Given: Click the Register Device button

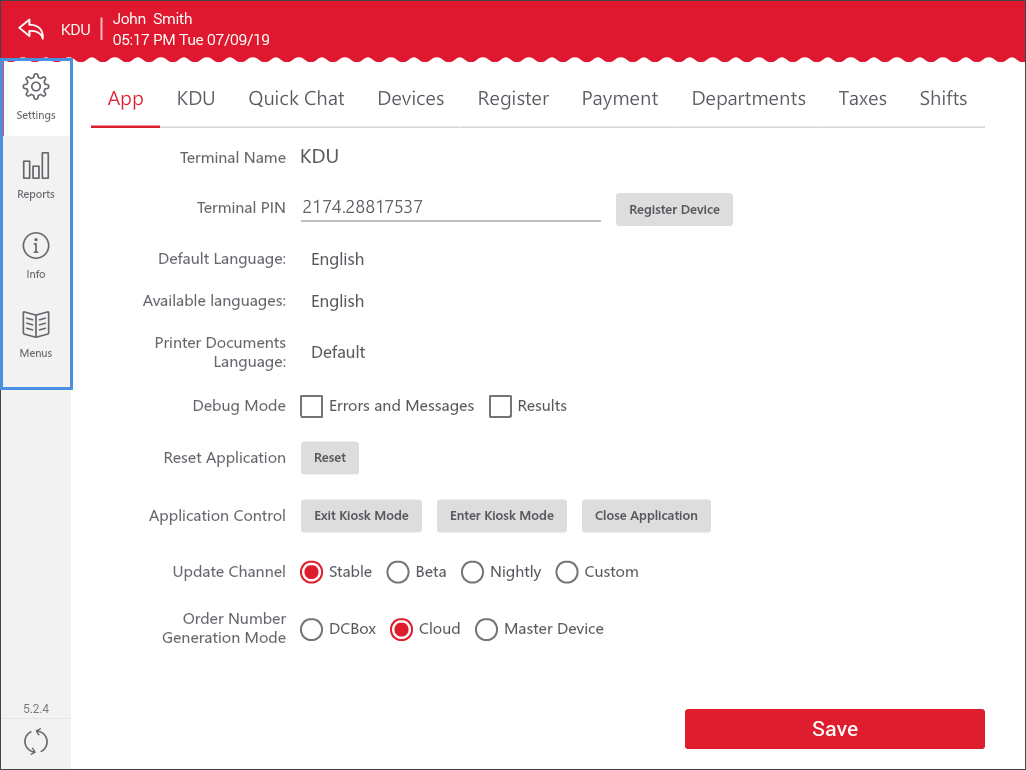Looking at the screenshot, I should click(x=674, y=209).
